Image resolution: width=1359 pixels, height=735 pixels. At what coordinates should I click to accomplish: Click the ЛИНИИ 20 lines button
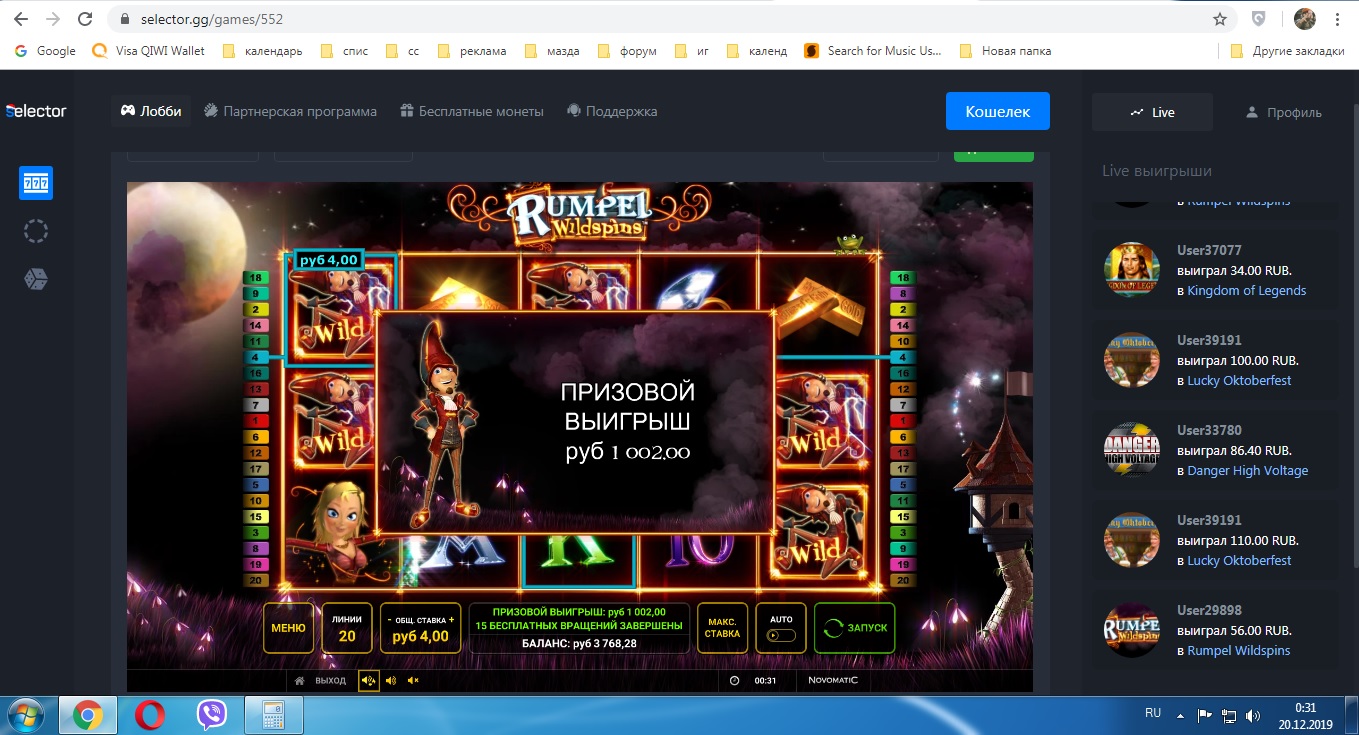click(x=347, y=628)
